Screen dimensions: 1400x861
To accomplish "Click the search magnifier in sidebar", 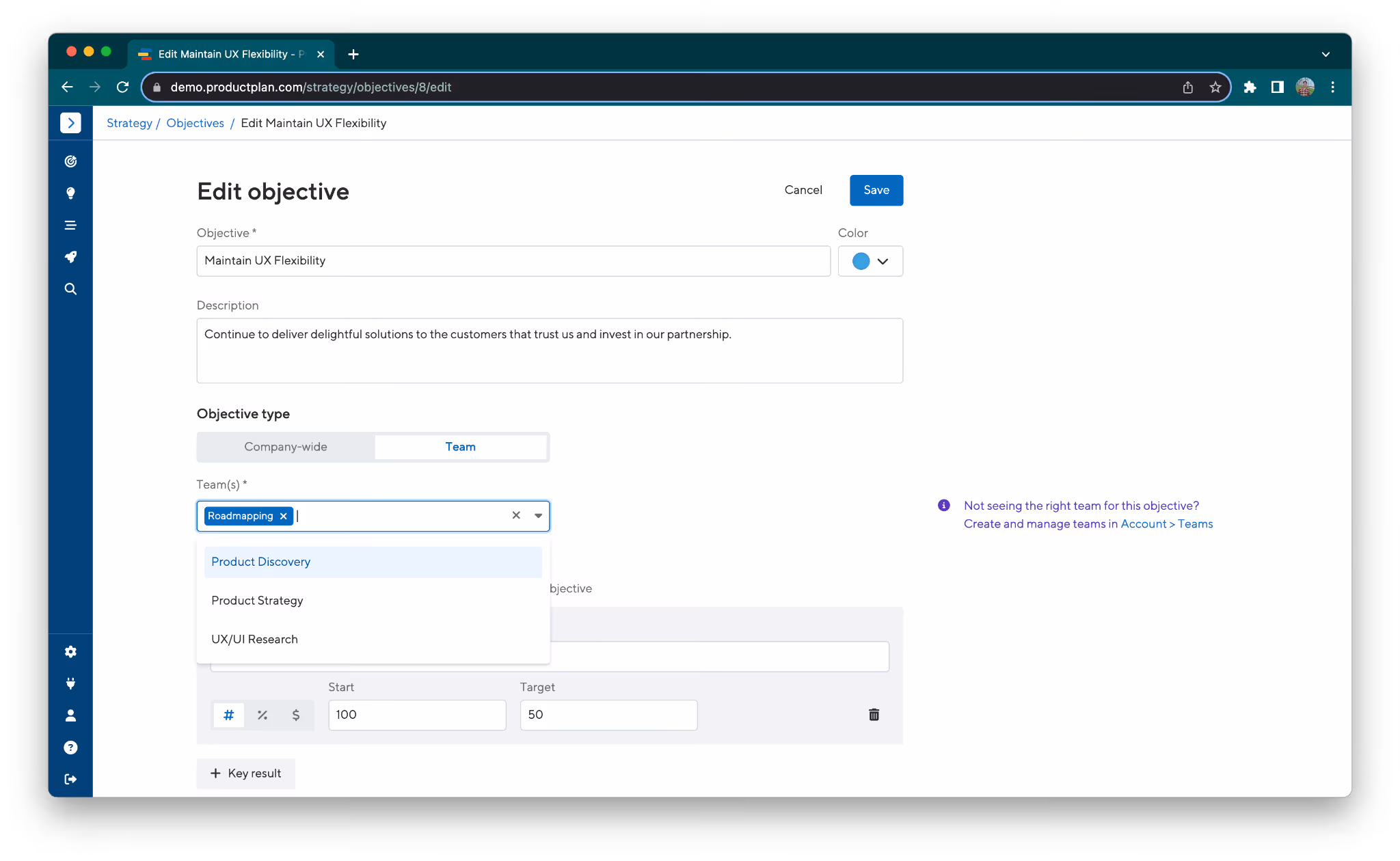I will coord(70,289).
